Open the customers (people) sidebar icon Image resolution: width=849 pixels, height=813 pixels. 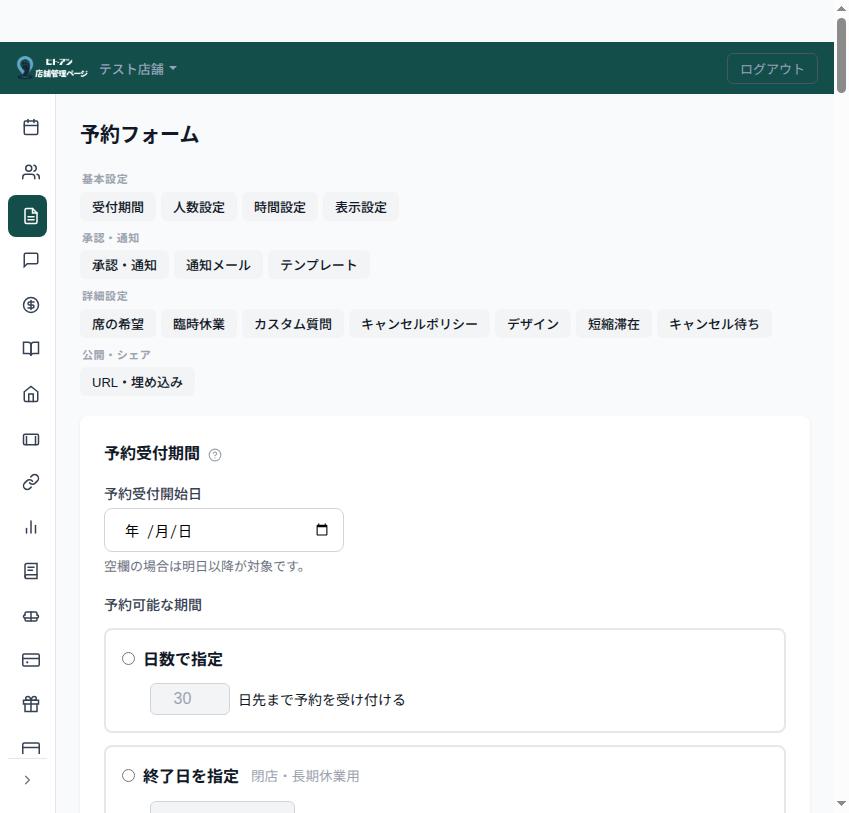[31, 172]
